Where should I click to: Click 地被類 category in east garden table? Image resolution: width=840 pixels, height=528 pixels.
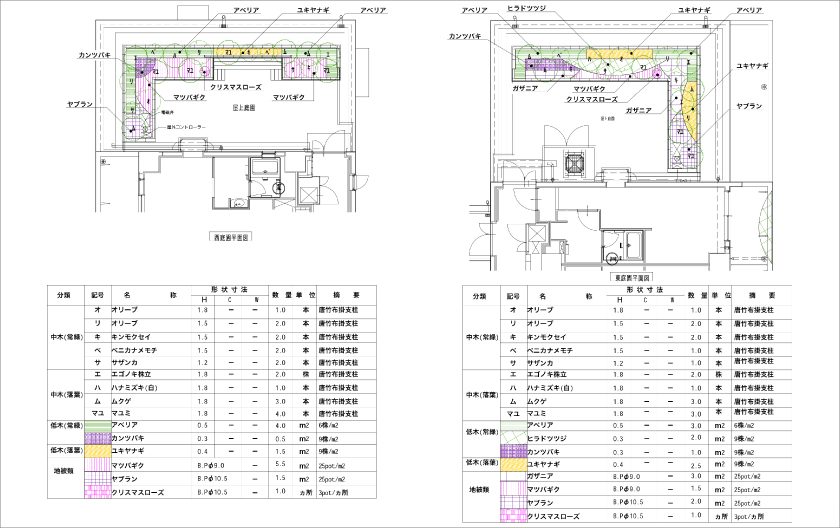point(479,489)
